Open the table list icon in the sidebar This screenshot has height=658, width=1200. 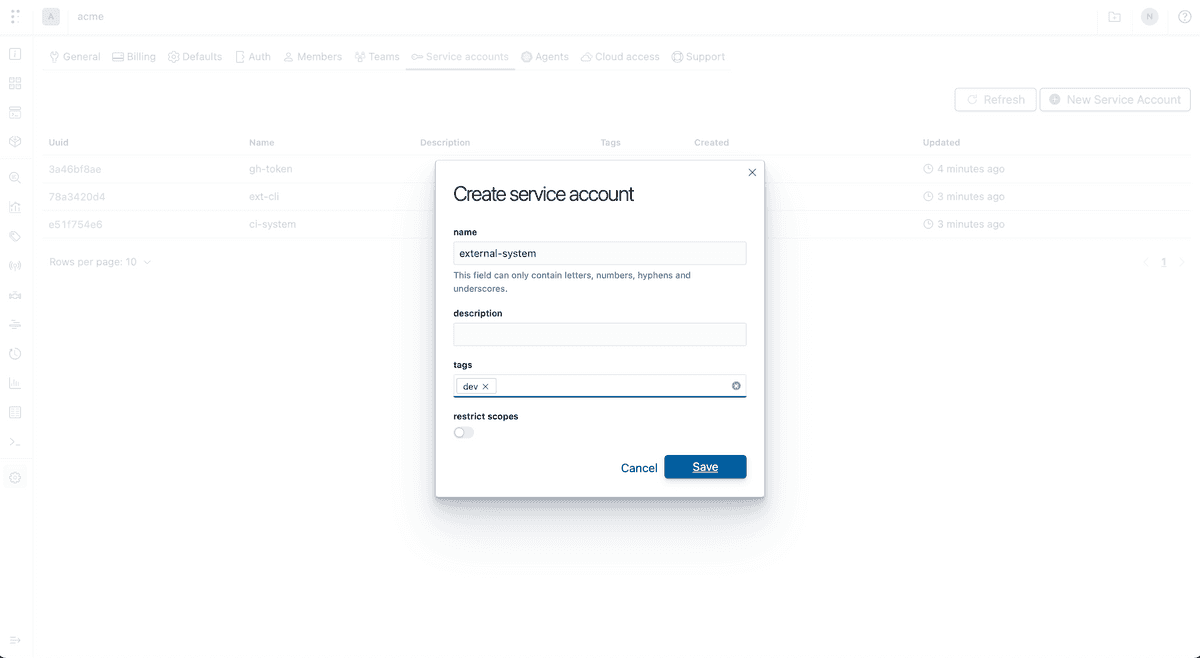[x=15, y=412]
